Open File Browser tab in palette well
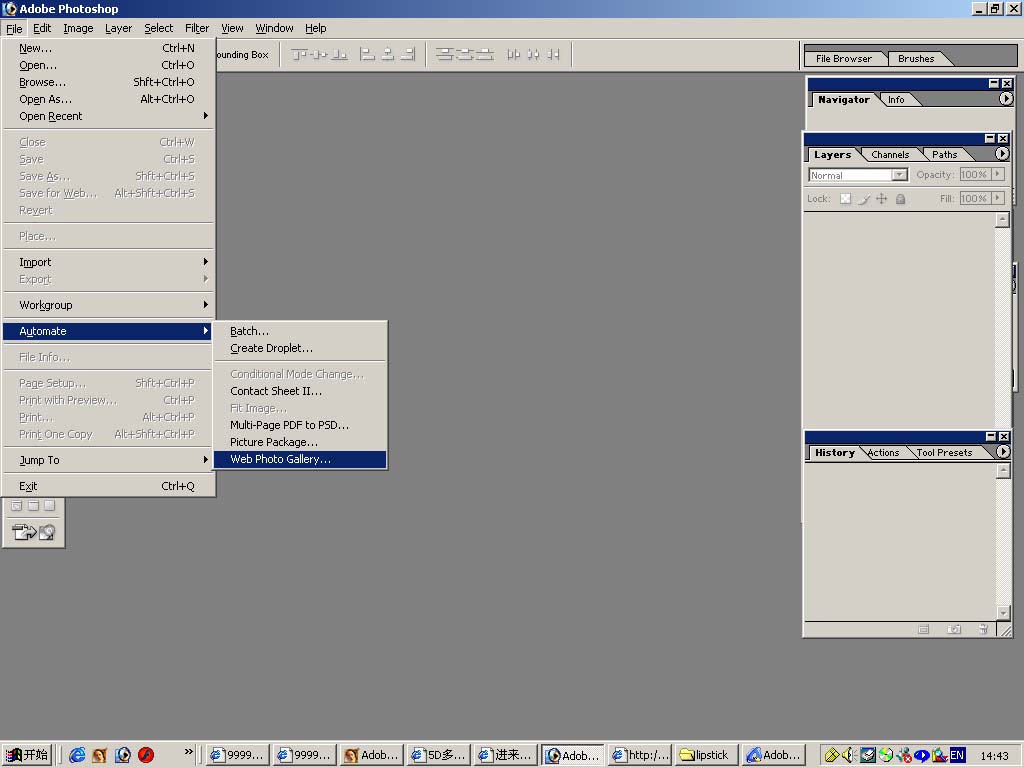 click(844, 58)
